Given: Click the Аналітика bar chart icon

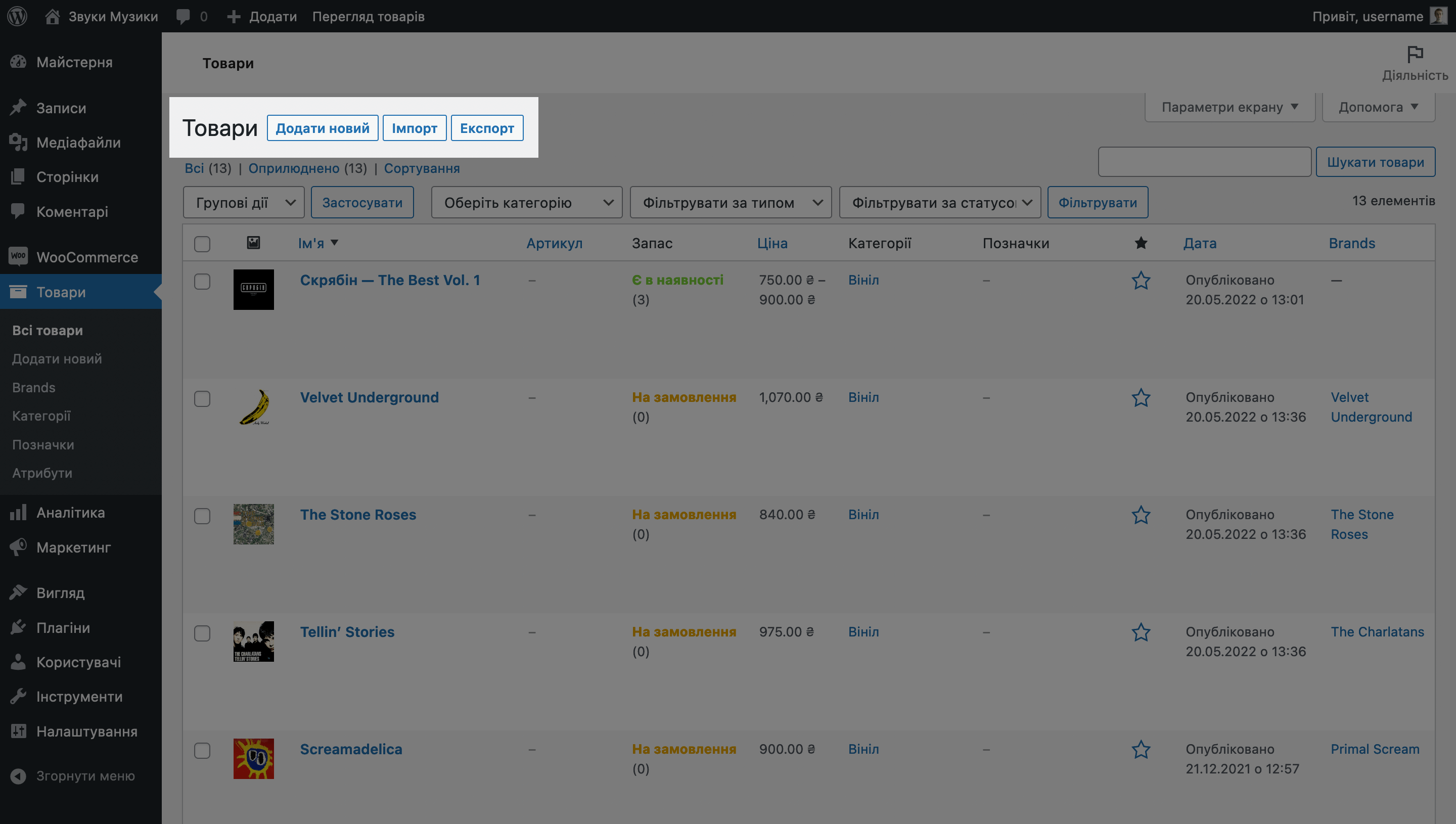Looking at the screenshot, I should click(x=18, y=512).
